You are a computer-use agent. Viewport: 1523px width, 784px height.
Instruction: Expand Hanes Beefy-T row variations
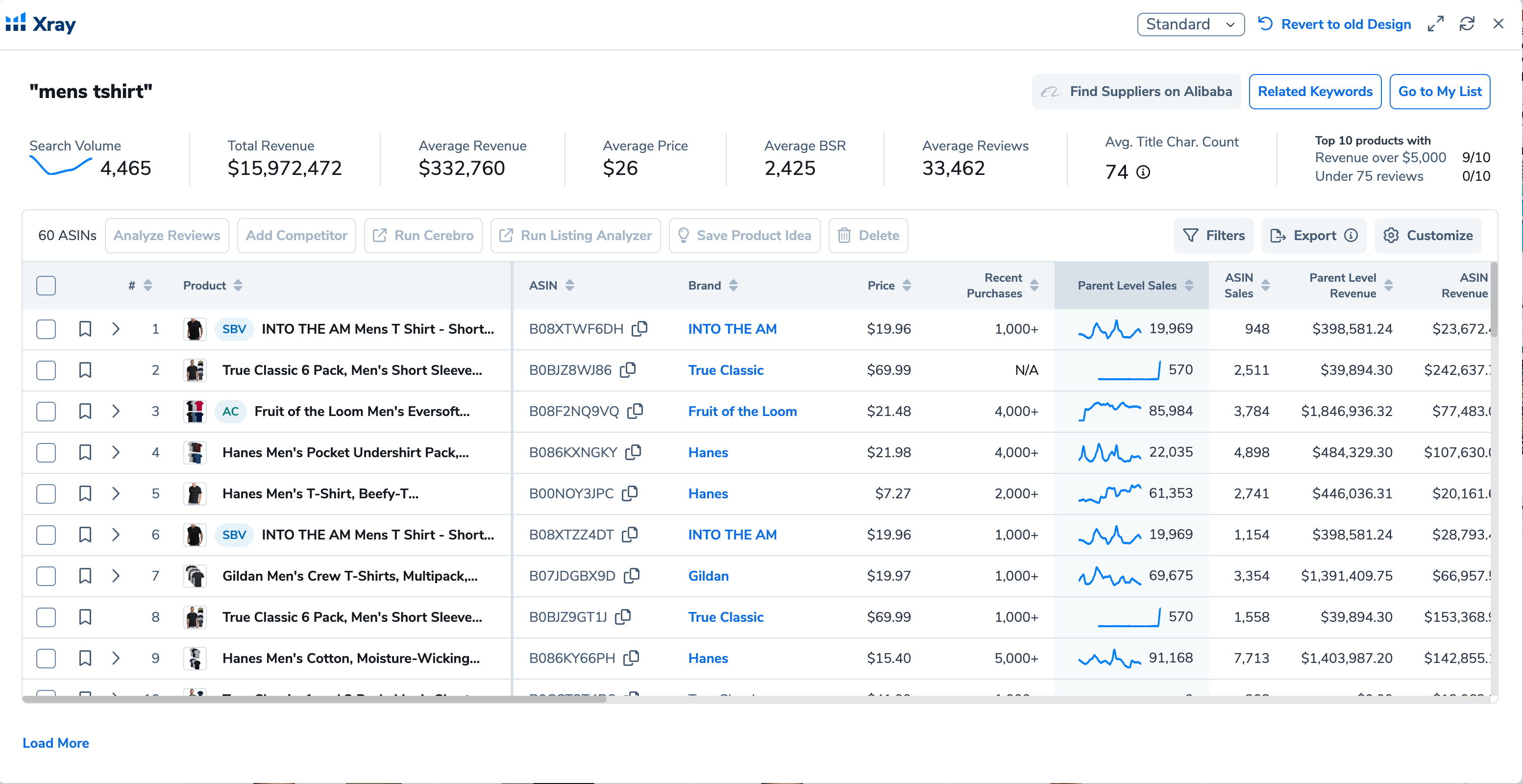(116, 493)
